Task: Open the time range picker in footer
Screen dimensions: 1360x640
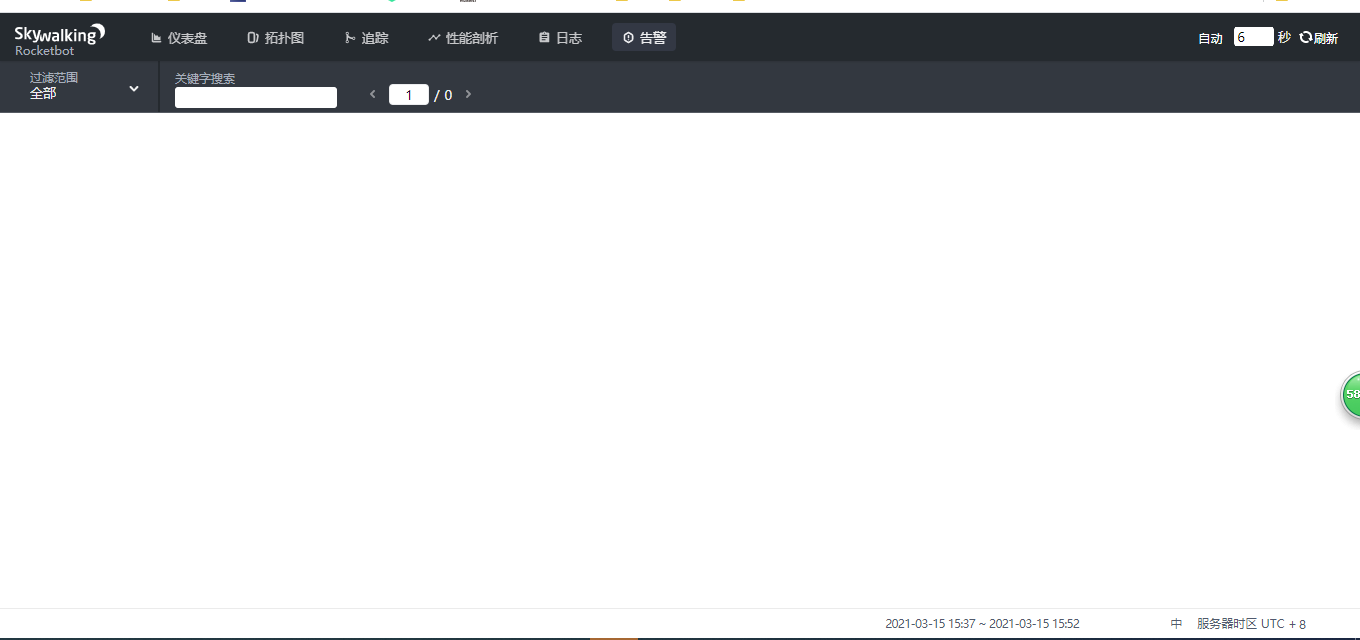Action: (982, 624)
